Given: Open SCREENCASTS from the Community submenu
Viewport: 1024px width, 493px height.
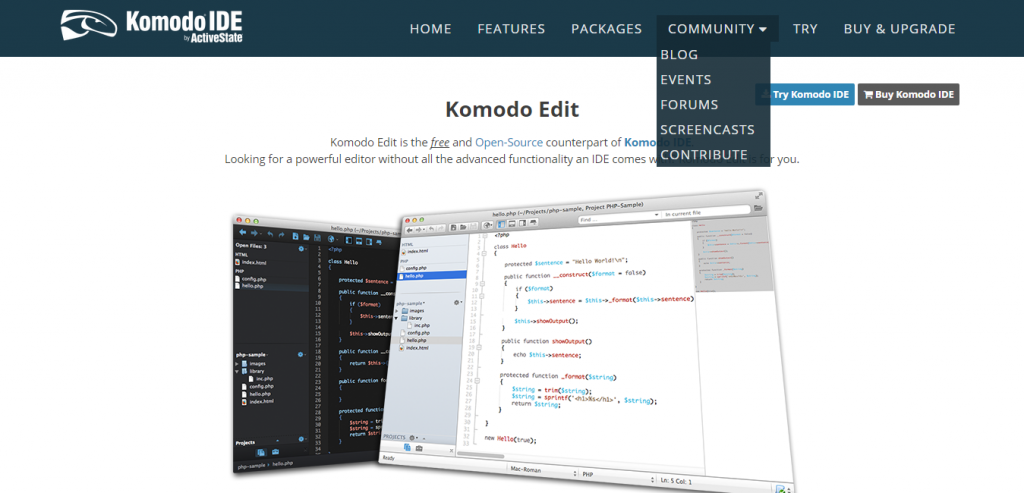Looking at the screenshot, I should point(707,129).
